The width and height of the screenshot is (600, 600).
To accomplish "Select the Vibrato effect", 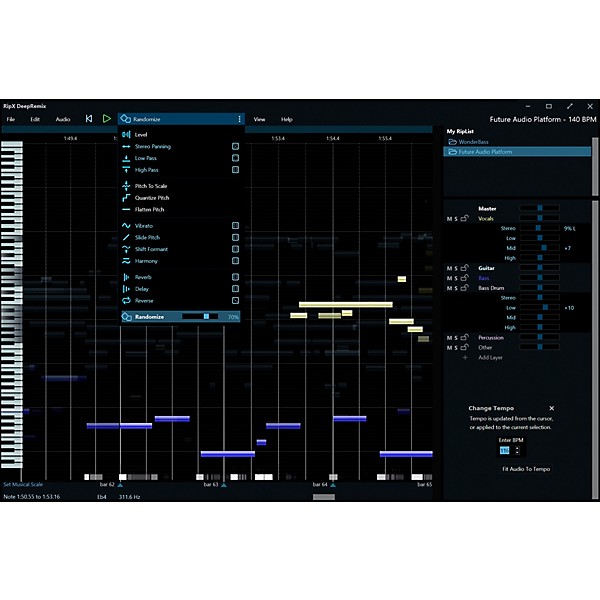I will 126,226.
